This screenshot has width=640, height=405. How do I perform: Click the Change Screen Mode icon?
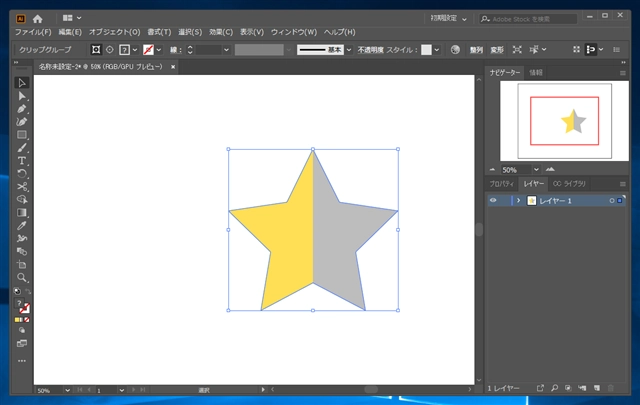[x=22, y=343]
